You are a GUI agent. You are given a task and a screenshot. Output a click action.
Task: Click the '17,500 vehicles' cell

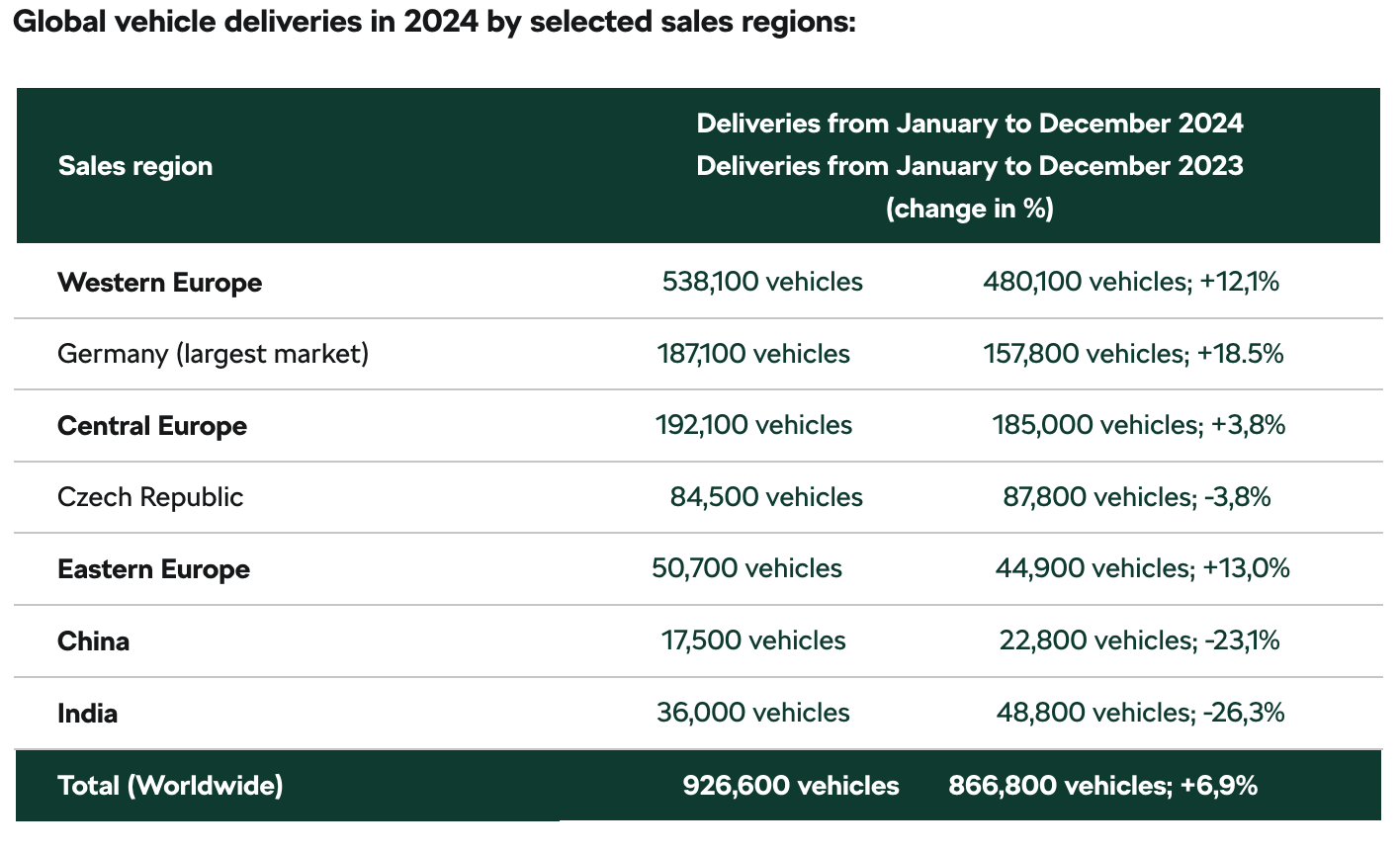[753, 640]
